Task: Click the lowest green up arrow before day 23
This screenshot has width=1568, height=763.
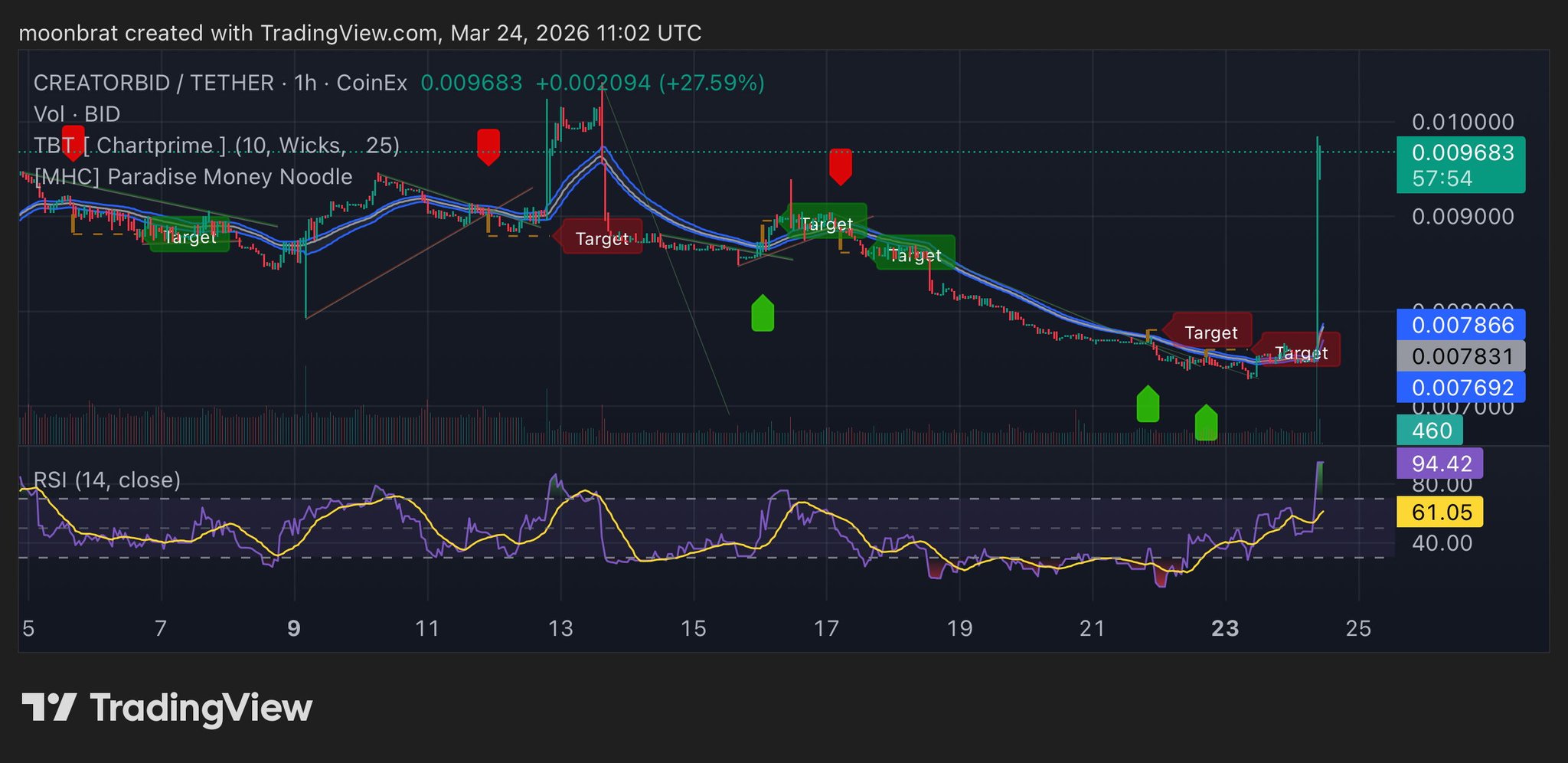Action: click(x=1206, y=423)
